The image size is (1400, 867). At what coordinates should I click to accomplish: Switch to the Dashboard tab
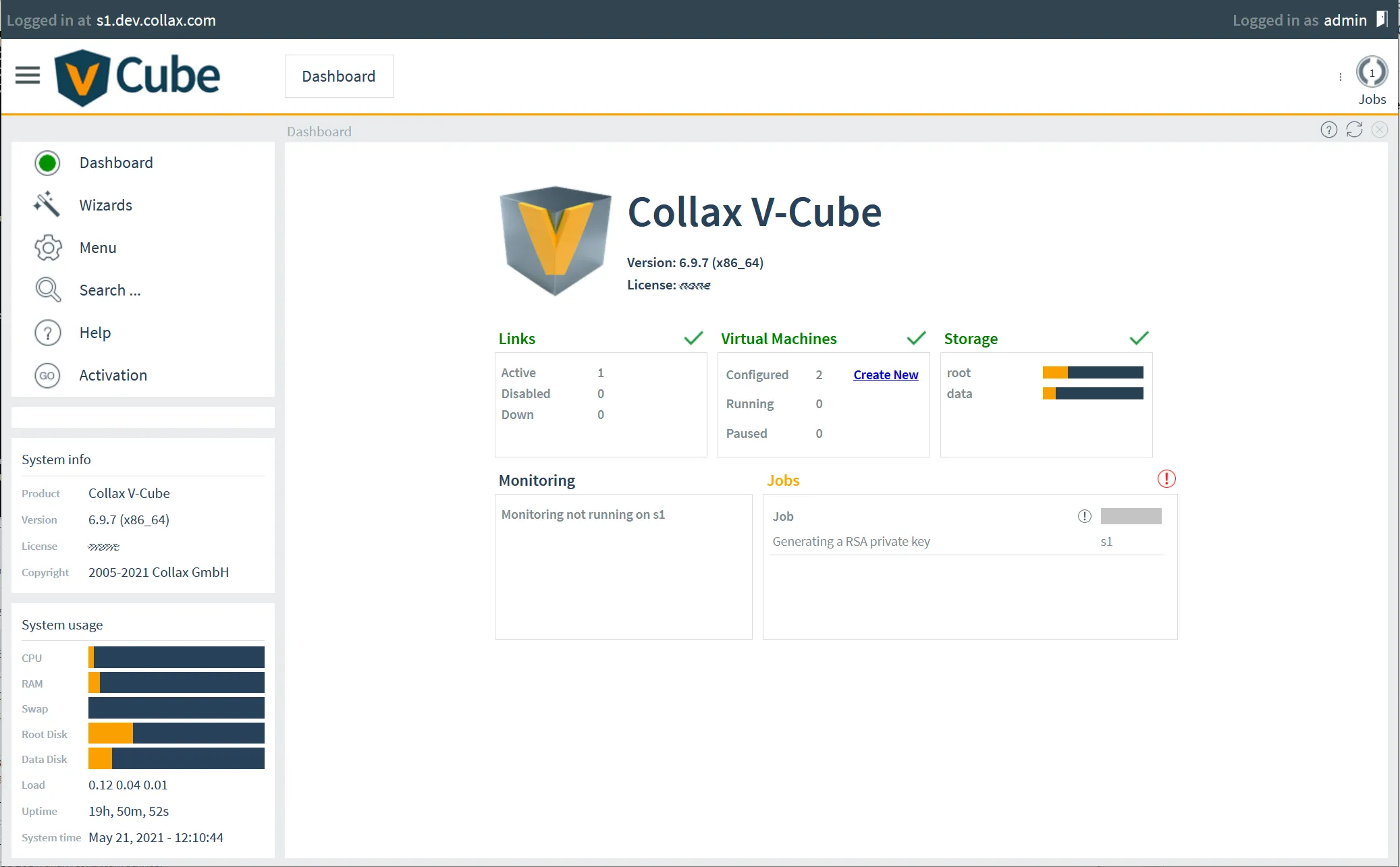tap(339, 76)
